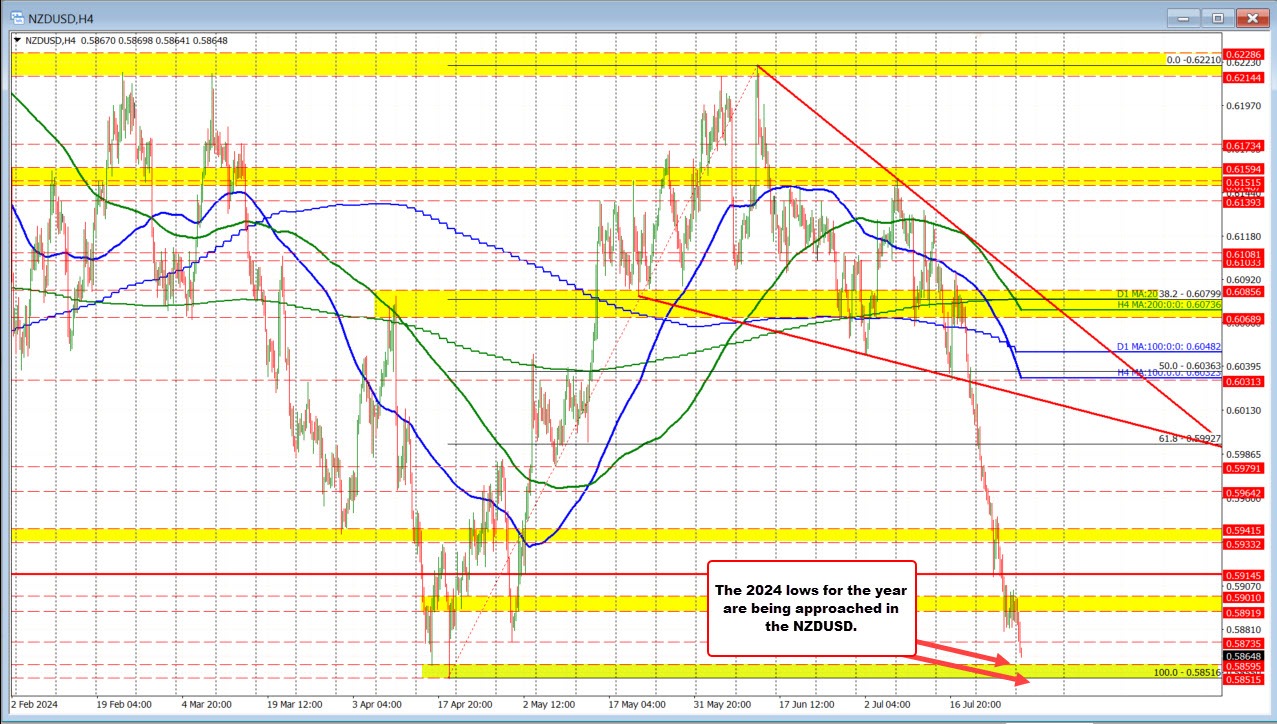
Task: Collapse the quote line with the black triangle
Action: (16, 40)
